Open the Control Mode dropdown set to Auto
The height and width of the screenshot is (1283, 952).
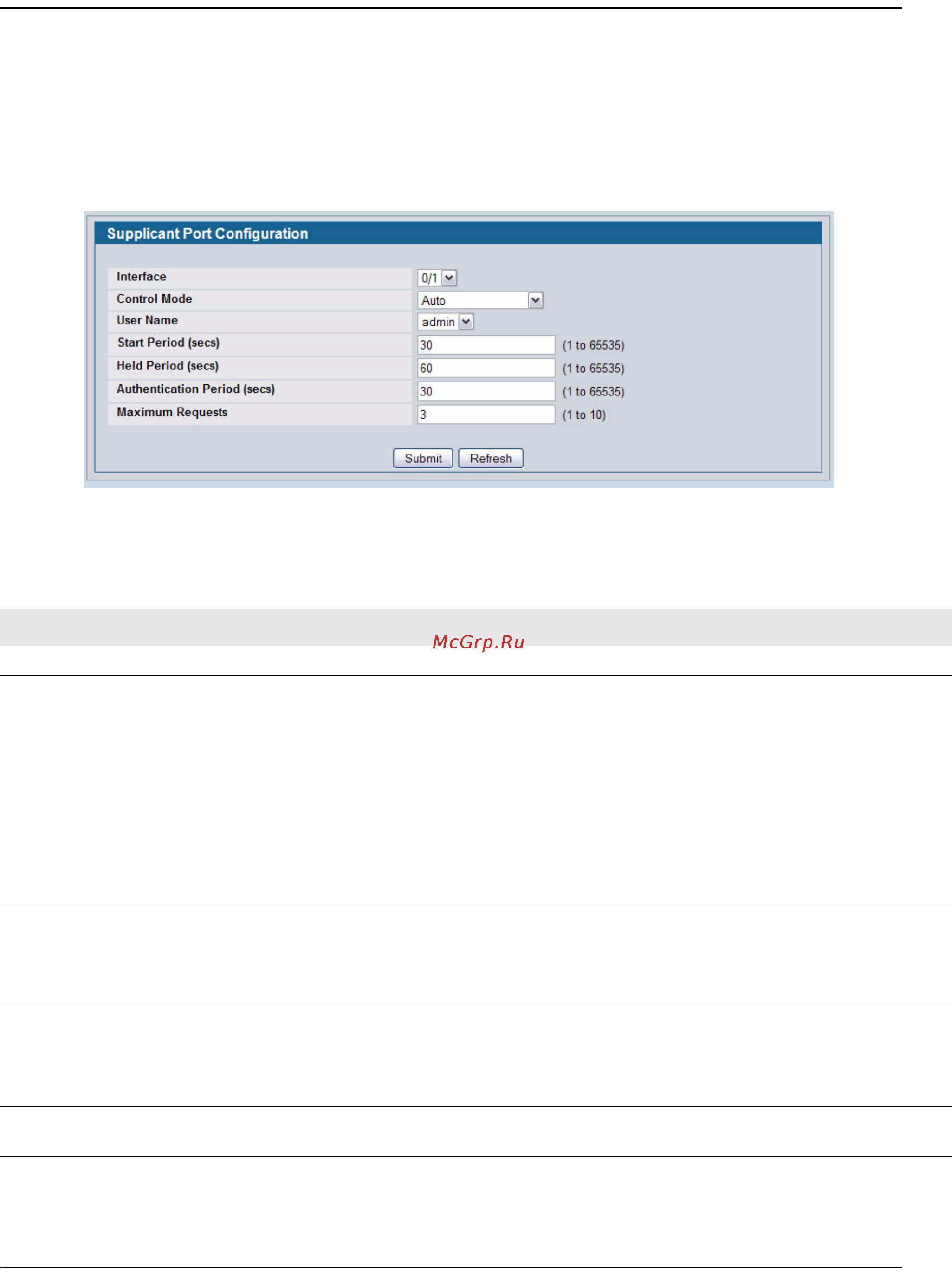(480, 300)
